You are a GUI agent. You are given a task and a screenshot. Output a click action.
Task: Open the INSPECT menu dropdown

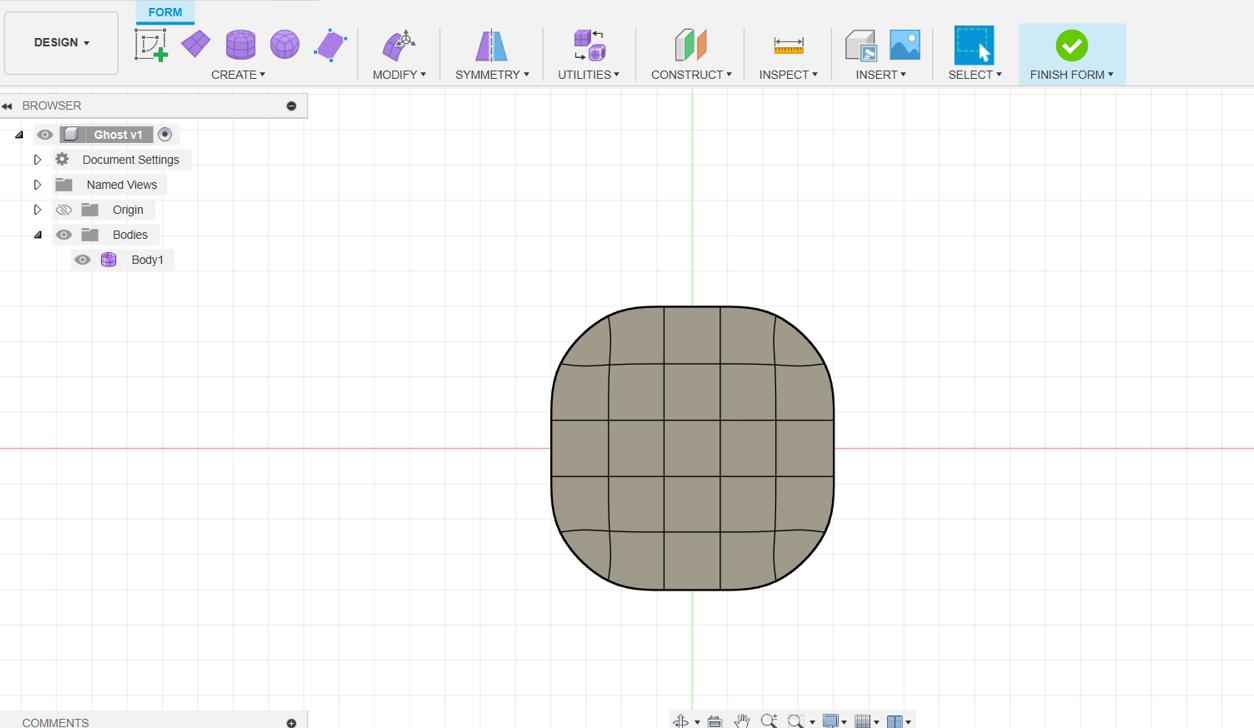[x=788, y=75]
